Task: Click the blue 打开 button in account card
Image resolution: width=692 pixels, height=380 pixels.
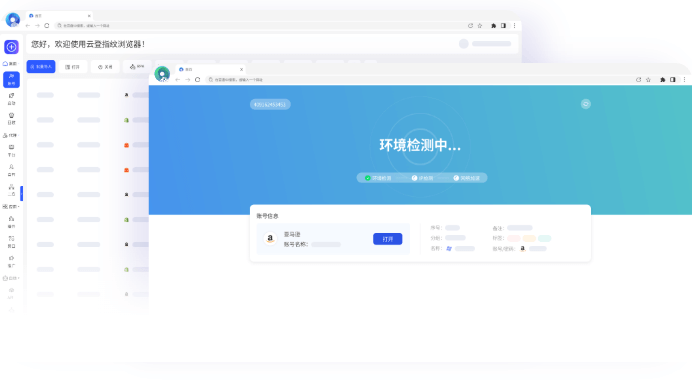Action: pos(387,239)
